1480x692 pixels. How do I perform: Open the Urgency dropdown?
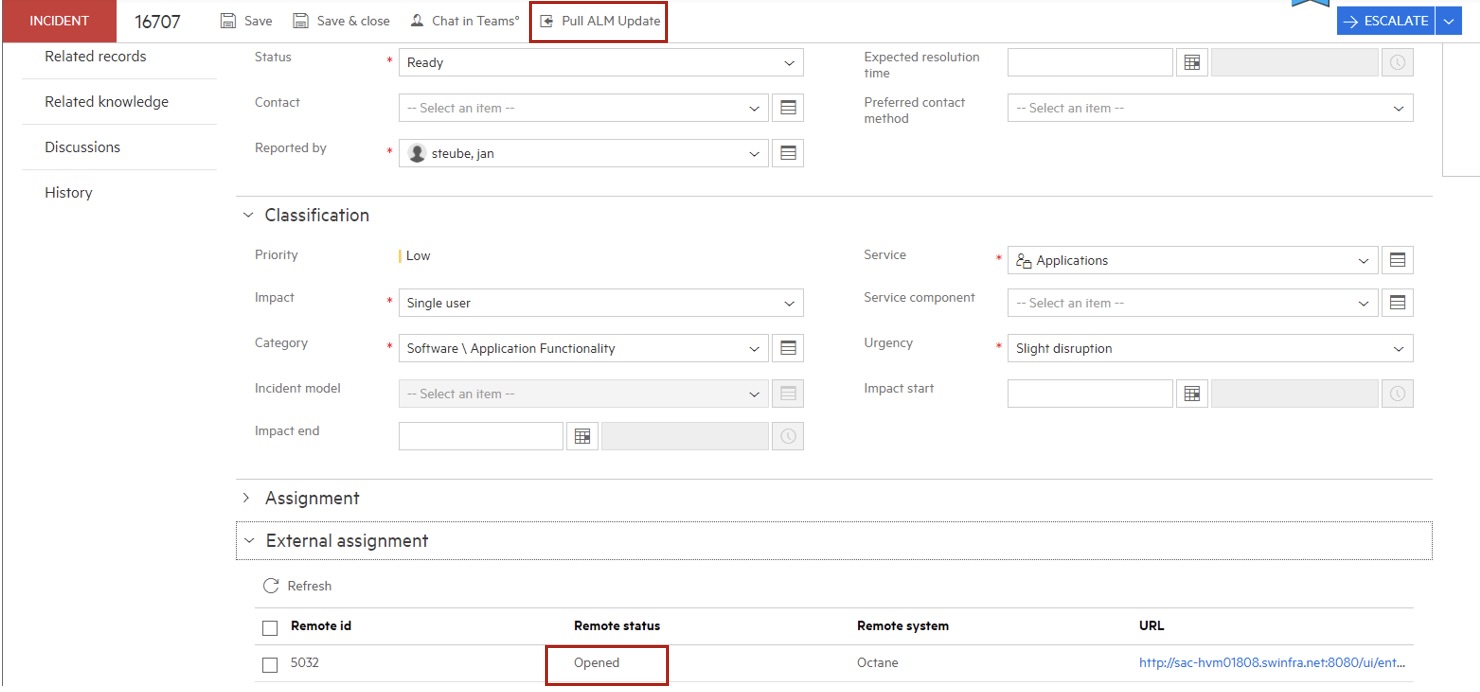point(1400,348)
